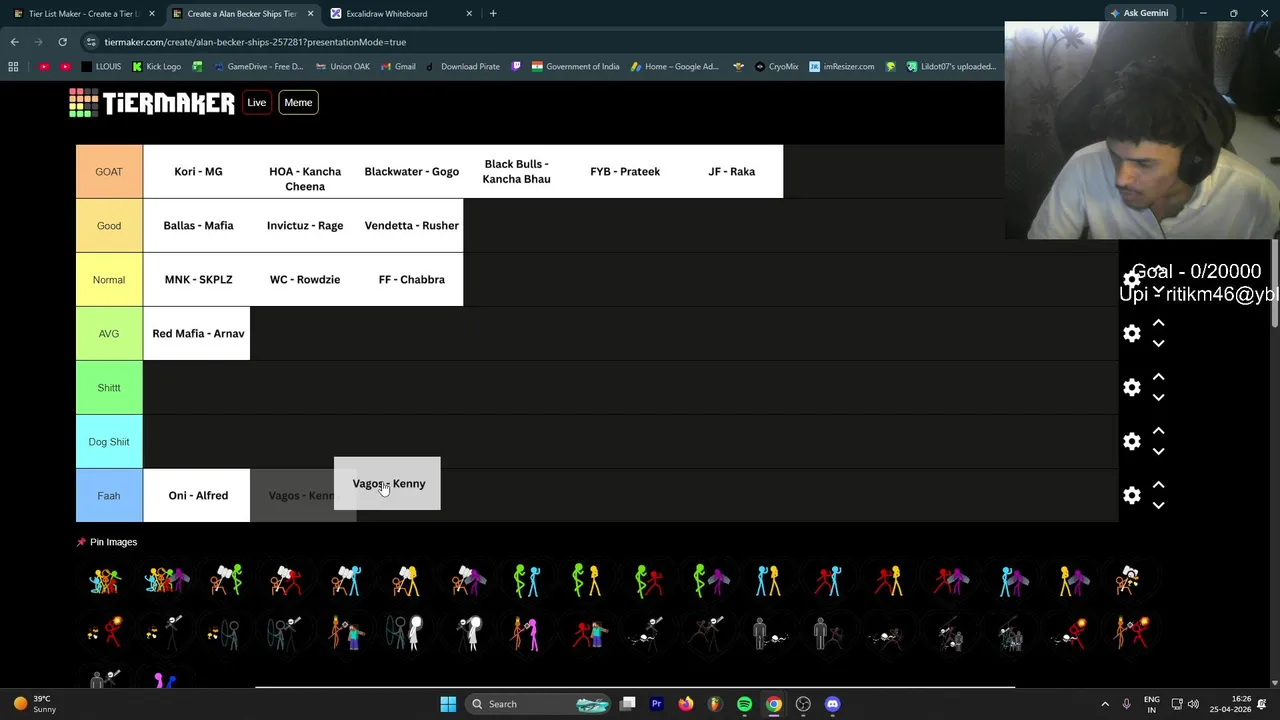Switch to the Excalidraw Whiteboard tab
Image resolution: width=1280 pixels, height=720 pixels.
click(x=400, y=14)
